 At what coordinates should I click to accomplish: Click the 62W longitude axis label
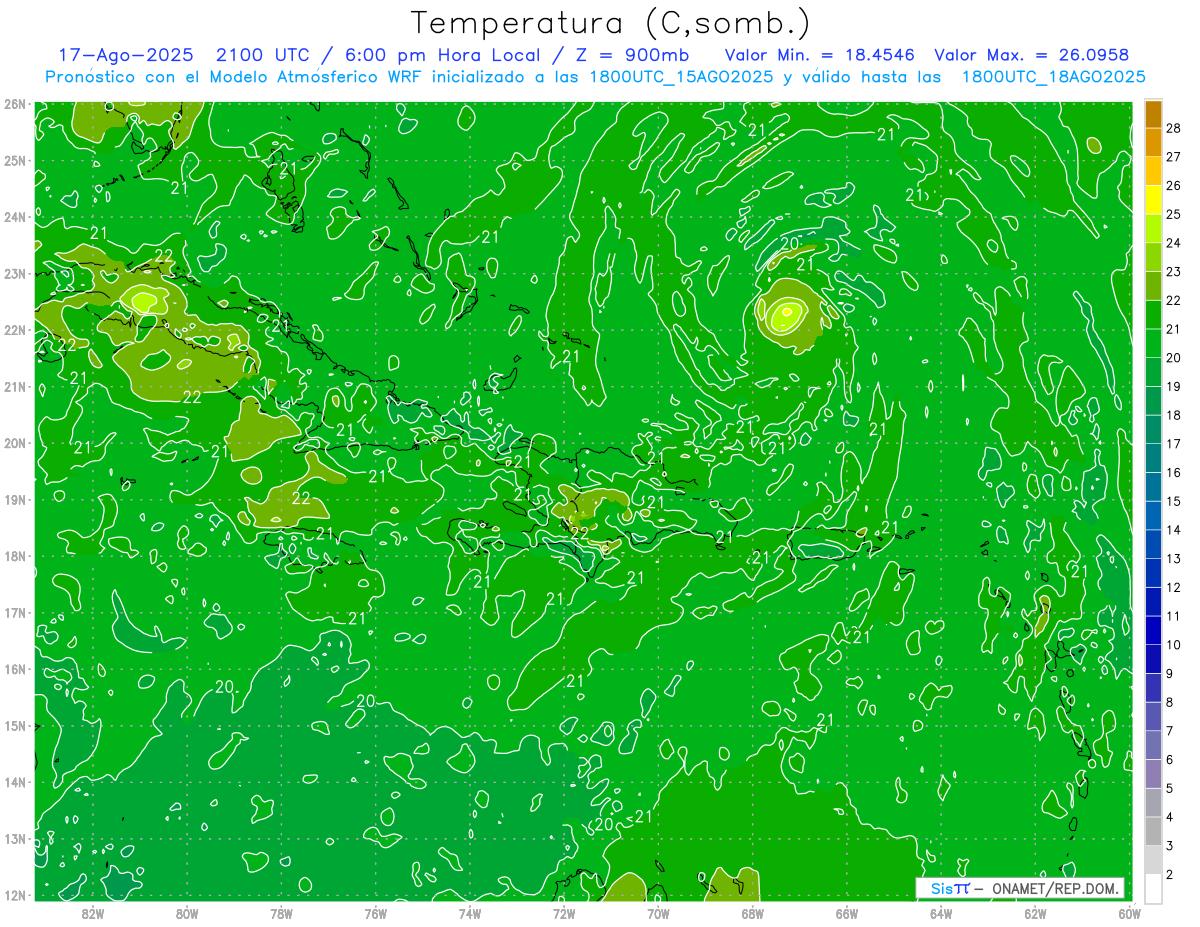pos(1036,913)
